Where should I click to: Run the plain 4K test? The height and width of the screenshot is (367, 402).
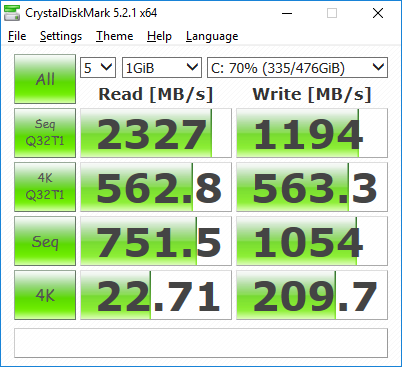click(x=45, y=295)
